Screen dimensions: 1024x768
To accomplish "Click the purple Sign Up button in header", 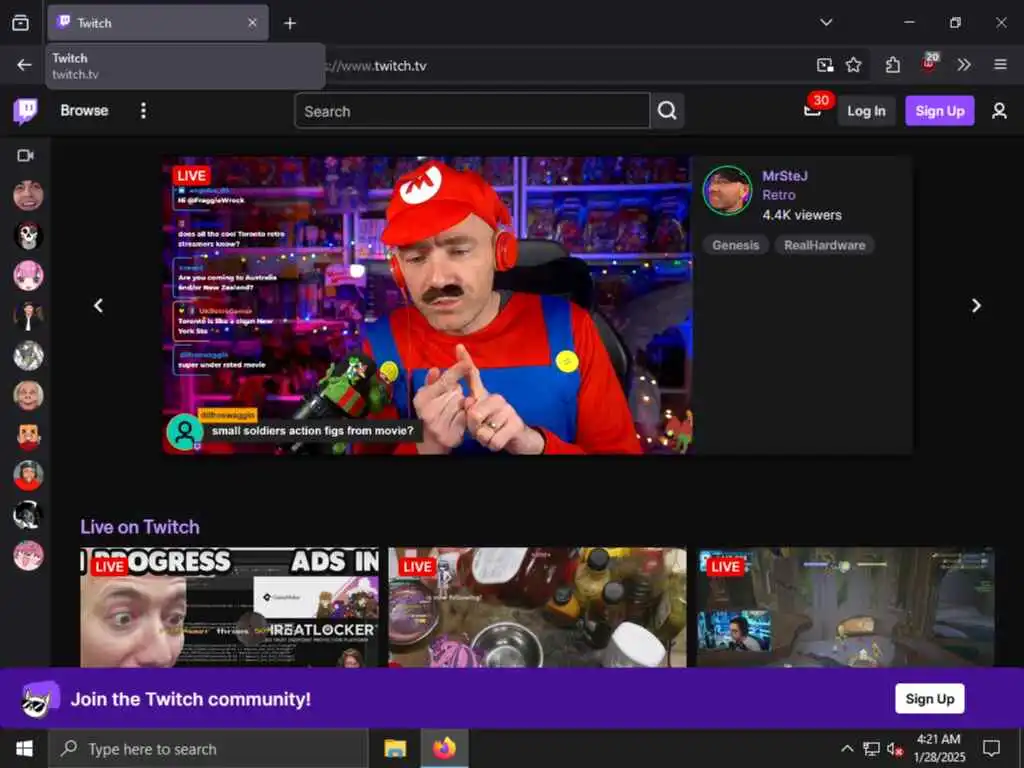I will click(x=939, y=111).
